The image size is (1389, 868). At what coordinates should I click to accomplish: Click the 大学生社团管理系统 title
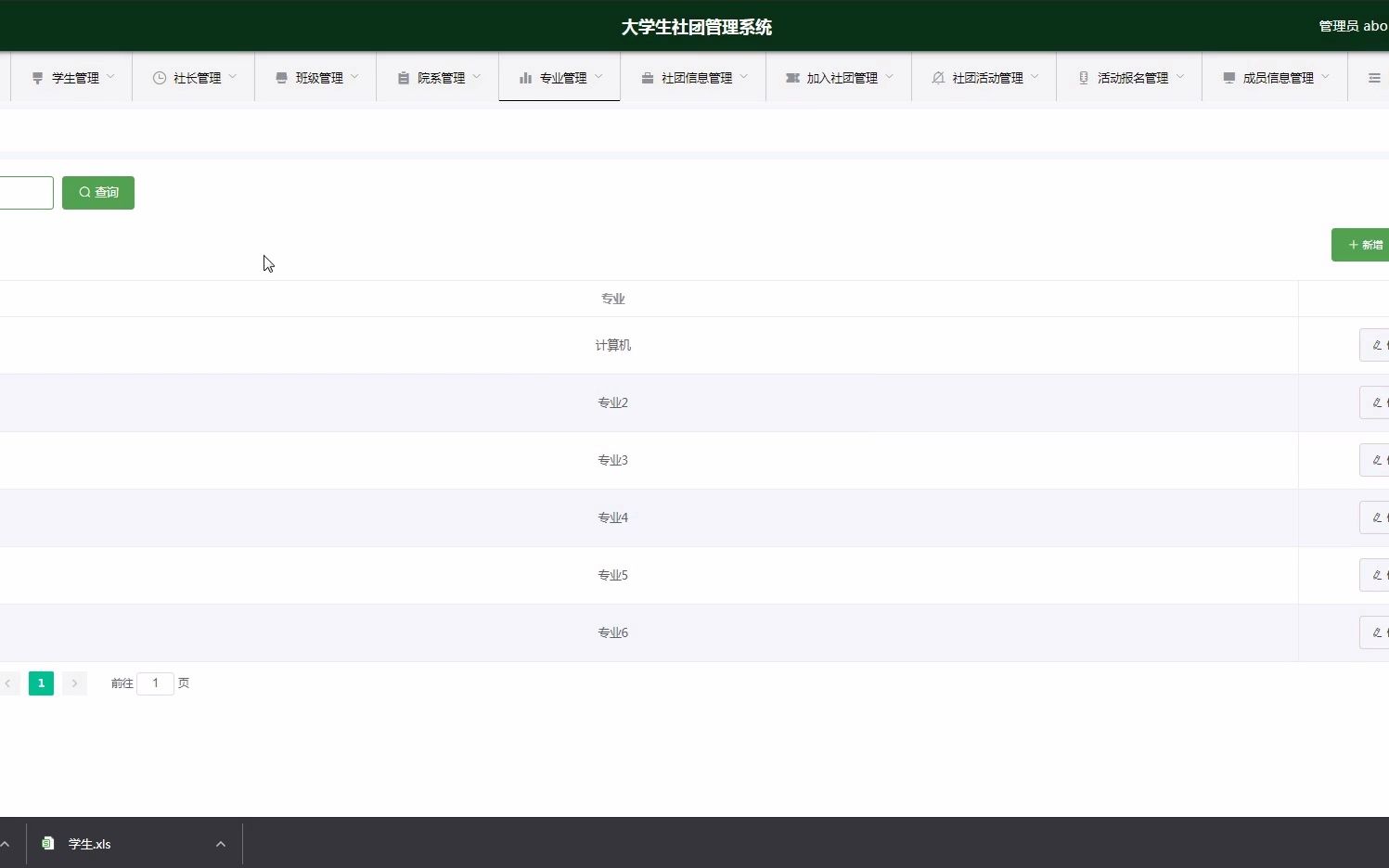pos(697,27)
